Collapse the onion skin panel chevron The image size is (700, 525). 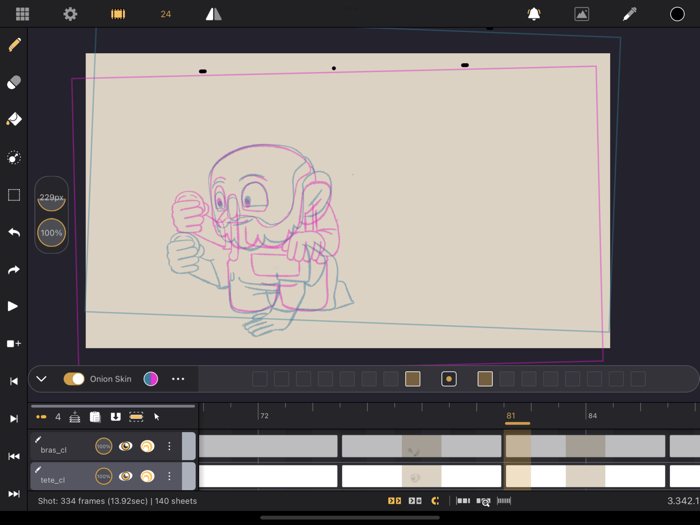tap(41, 379)
